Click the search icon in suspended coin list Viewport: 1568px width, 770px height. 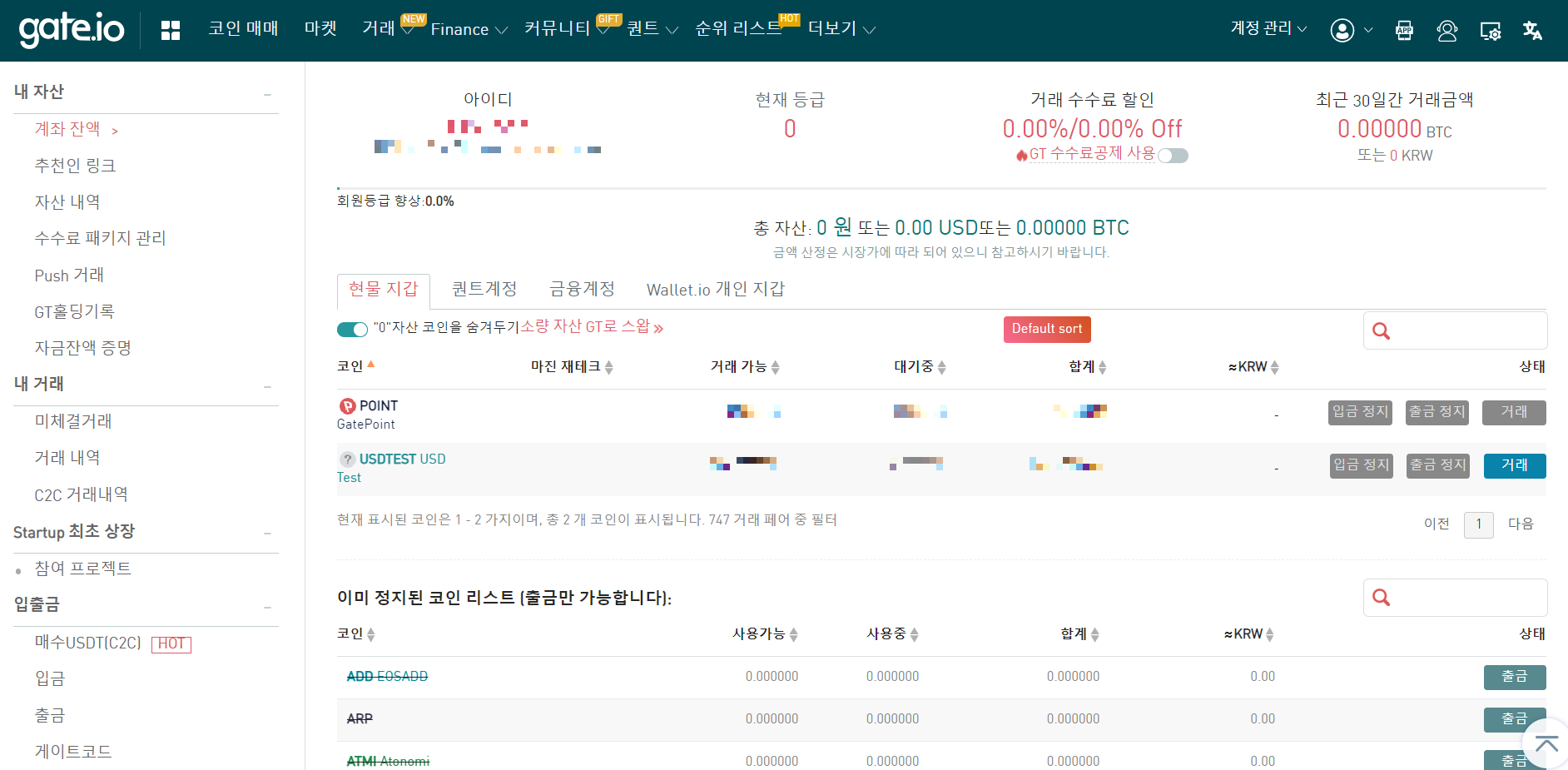click(1382, 598)
